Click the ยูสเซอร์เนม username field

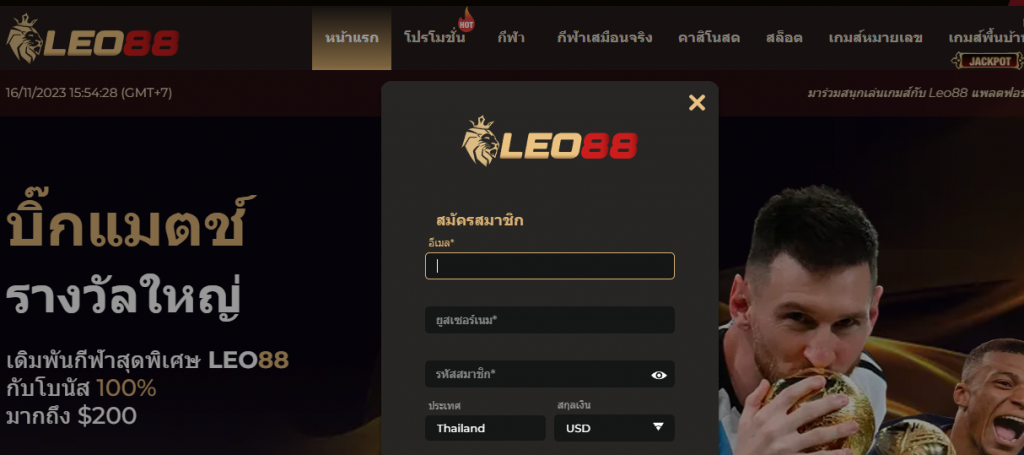coord(550,320)
